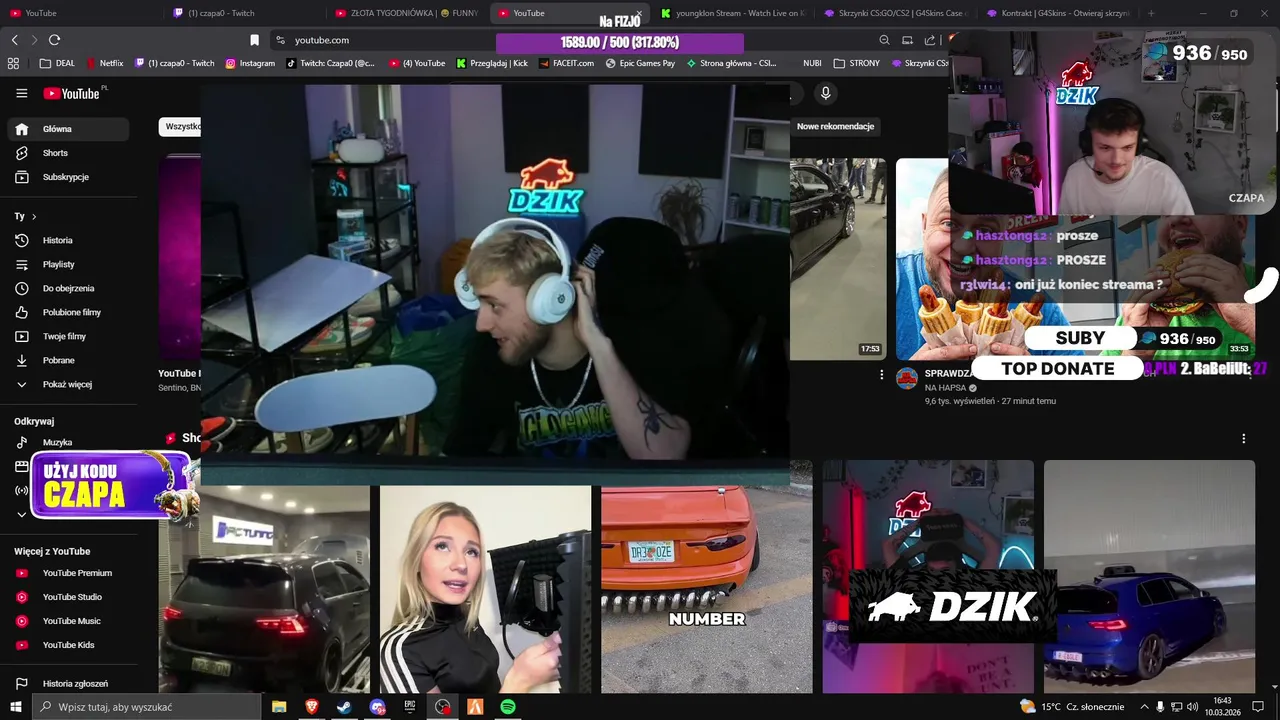Open Shorts from the sidebar
This screenshot has height=720, width=1280.
click(68, 153)
